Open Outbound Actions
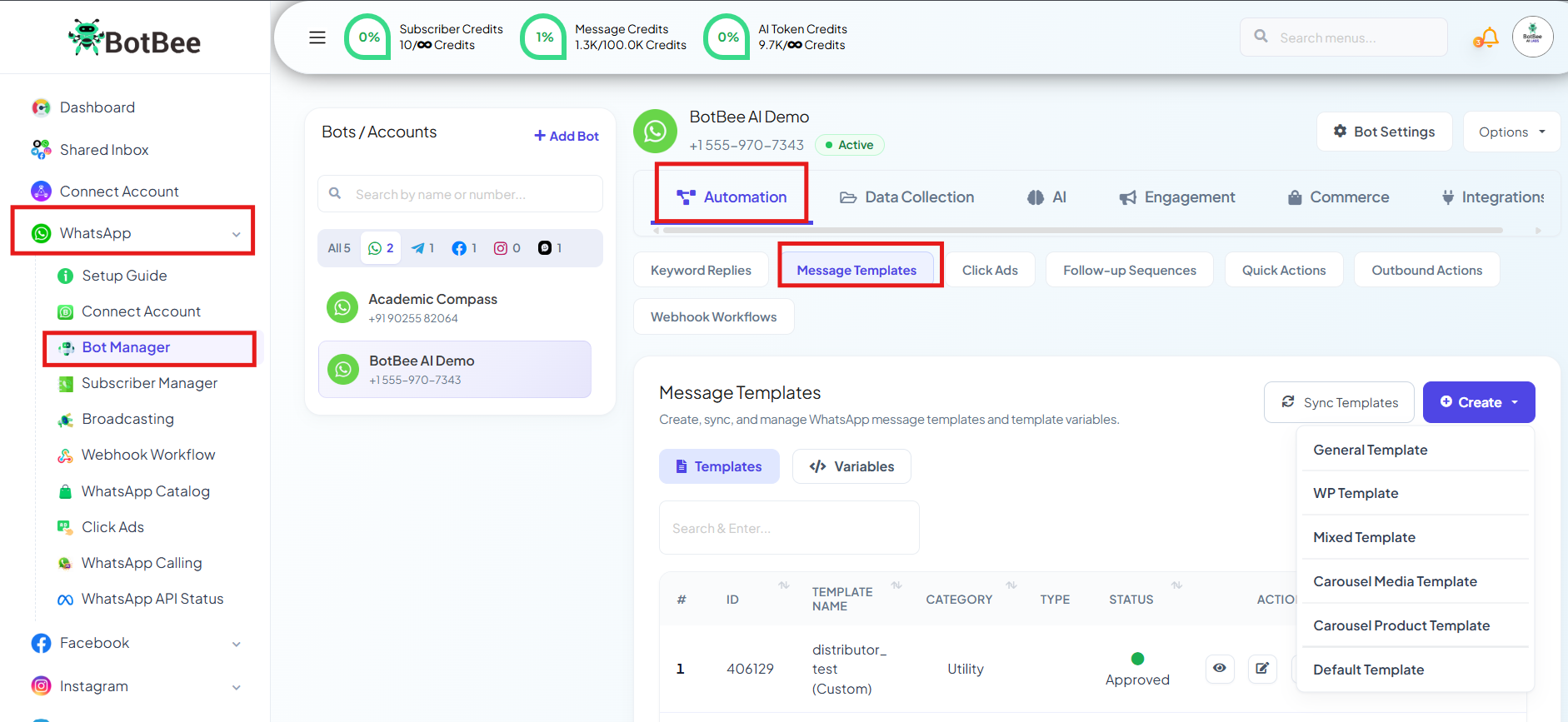The height and width of the screenshot is (722, 1568). [x=1427, y=270]
